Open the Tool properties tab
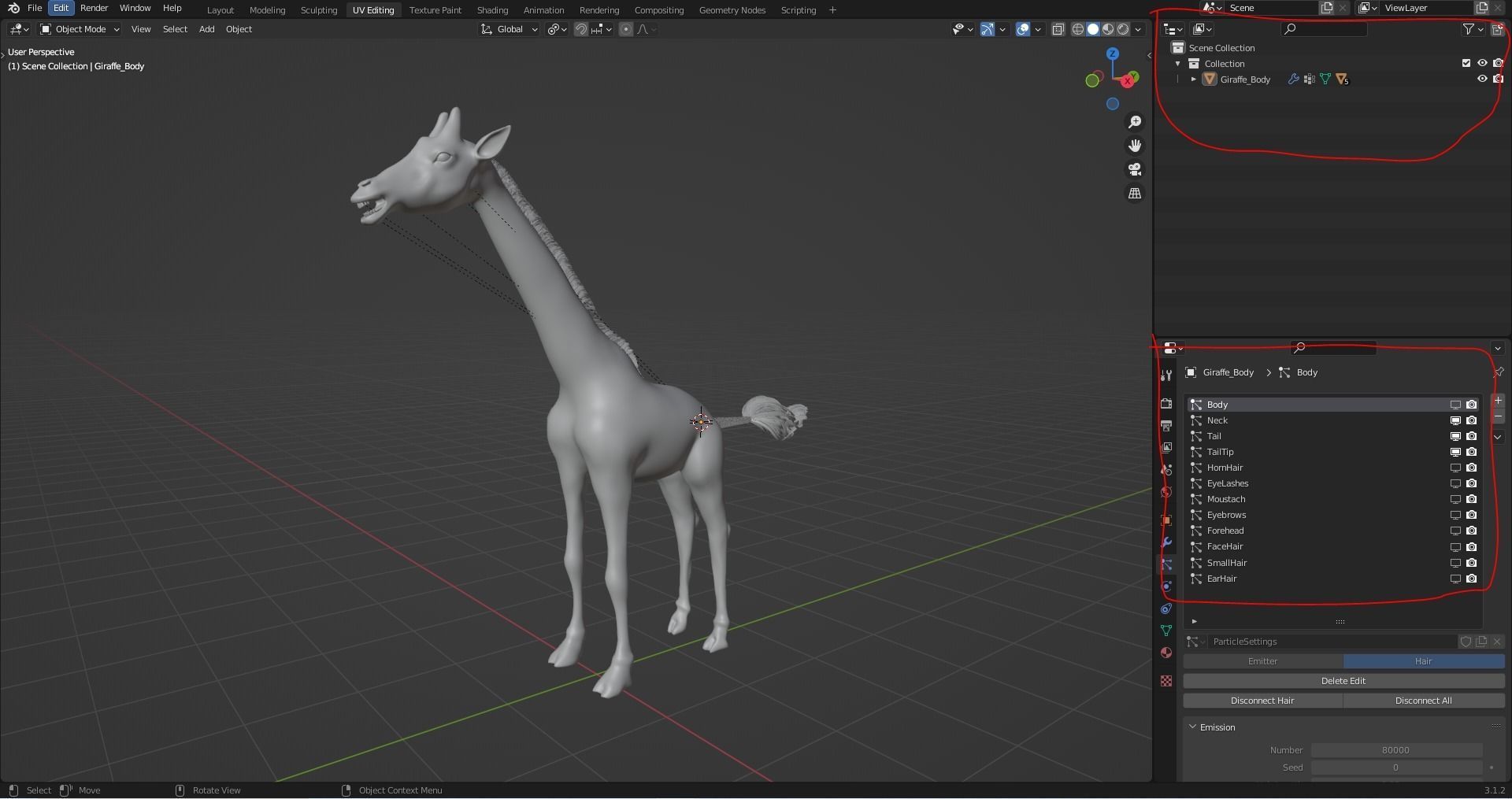The image size is (1512, 799). 1166,375
